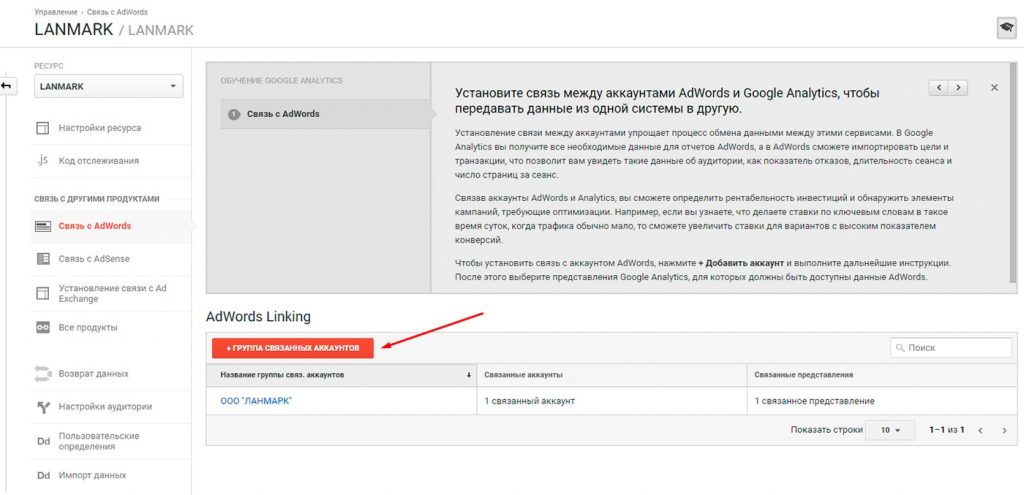Click the .js Код отслеживания icon
This screenshot has width=1024, height=495.
pos(42,160)
